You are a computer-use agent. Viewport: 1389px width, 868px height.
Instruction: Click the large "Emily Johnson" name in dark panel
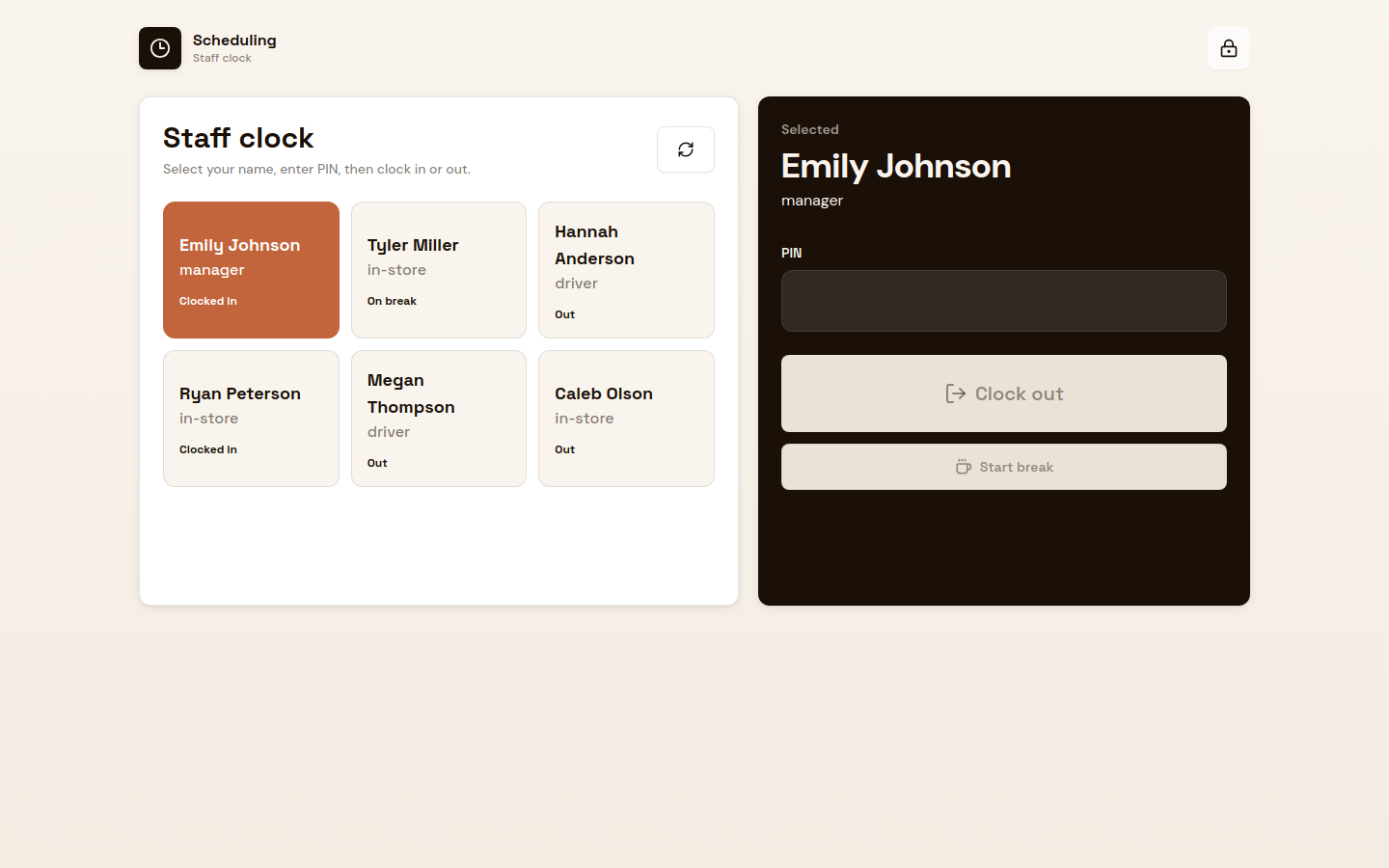pos(896,166)
